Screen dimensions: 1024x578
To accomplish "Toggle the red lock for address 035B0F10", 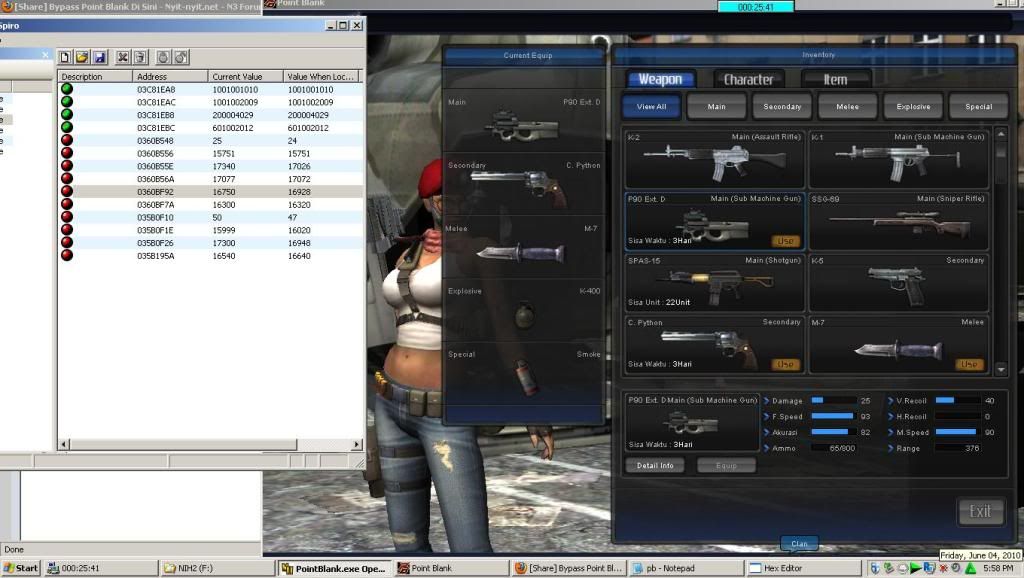I will click(67, 217).
